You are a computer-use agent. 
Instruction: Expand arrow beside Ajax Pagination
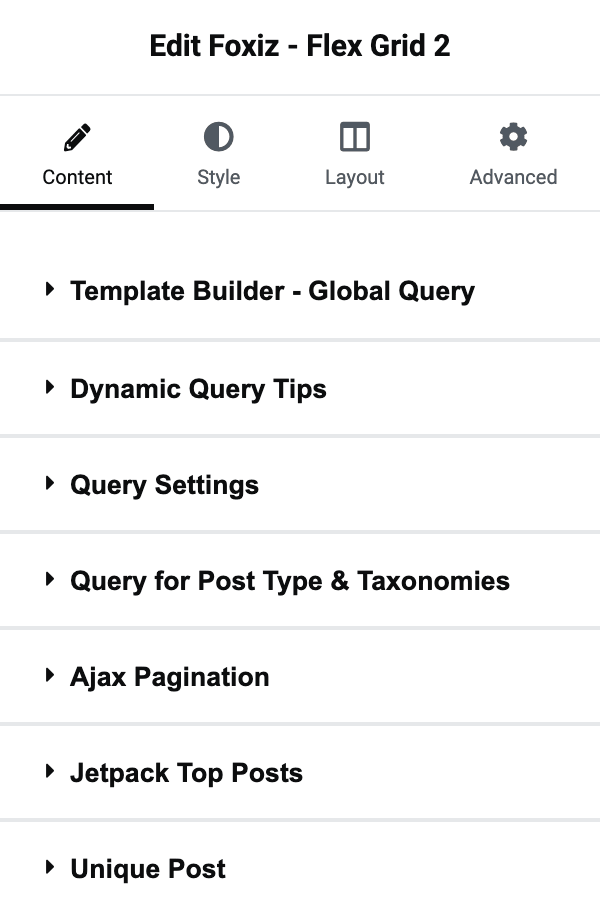[x=50, y=676]
